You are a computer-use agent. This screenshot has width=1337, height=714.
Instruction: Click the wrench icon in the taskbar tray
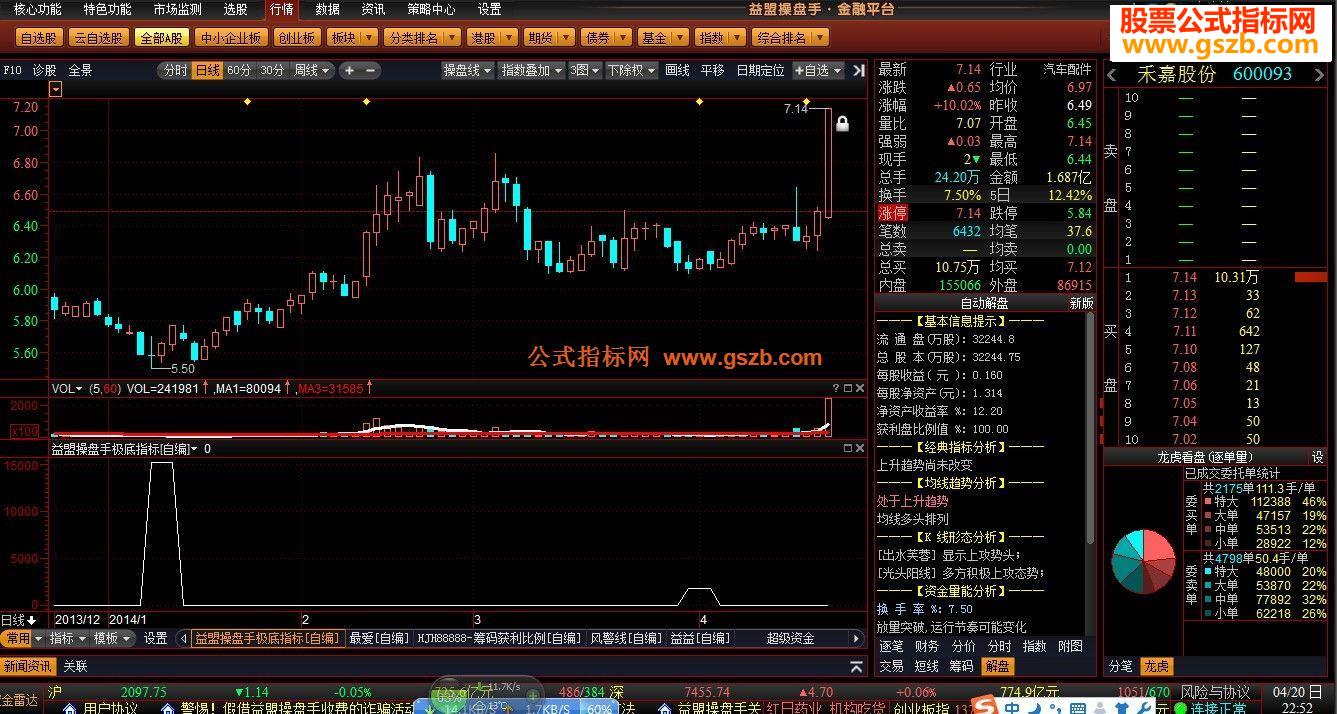1142,706
